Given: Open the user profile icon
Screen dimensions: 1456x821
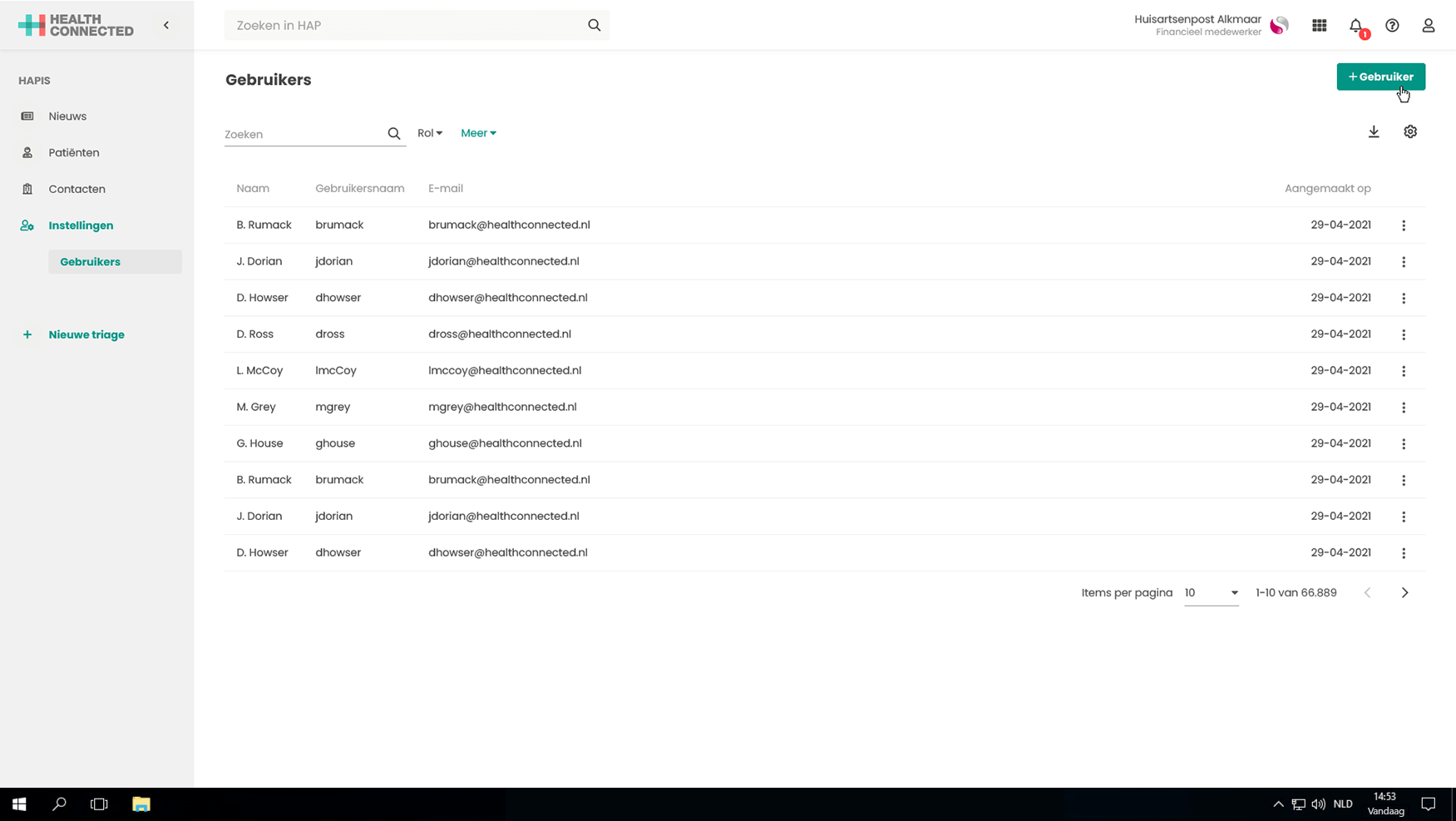Looking at the screenshot, I should coord(1429,26).
